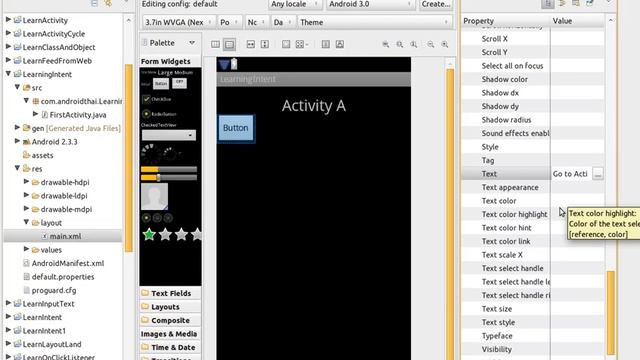The height and width of the screenshot is (360, 640).
Task: Open the Layouts palette category
Action: [170, 307]
